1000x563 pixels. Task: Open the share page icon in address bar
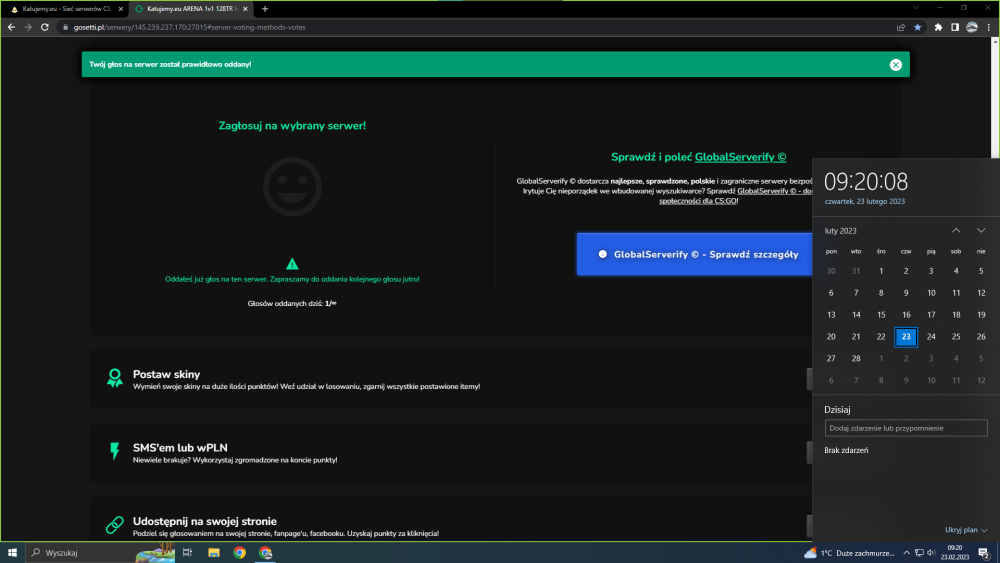pos(901,27)
